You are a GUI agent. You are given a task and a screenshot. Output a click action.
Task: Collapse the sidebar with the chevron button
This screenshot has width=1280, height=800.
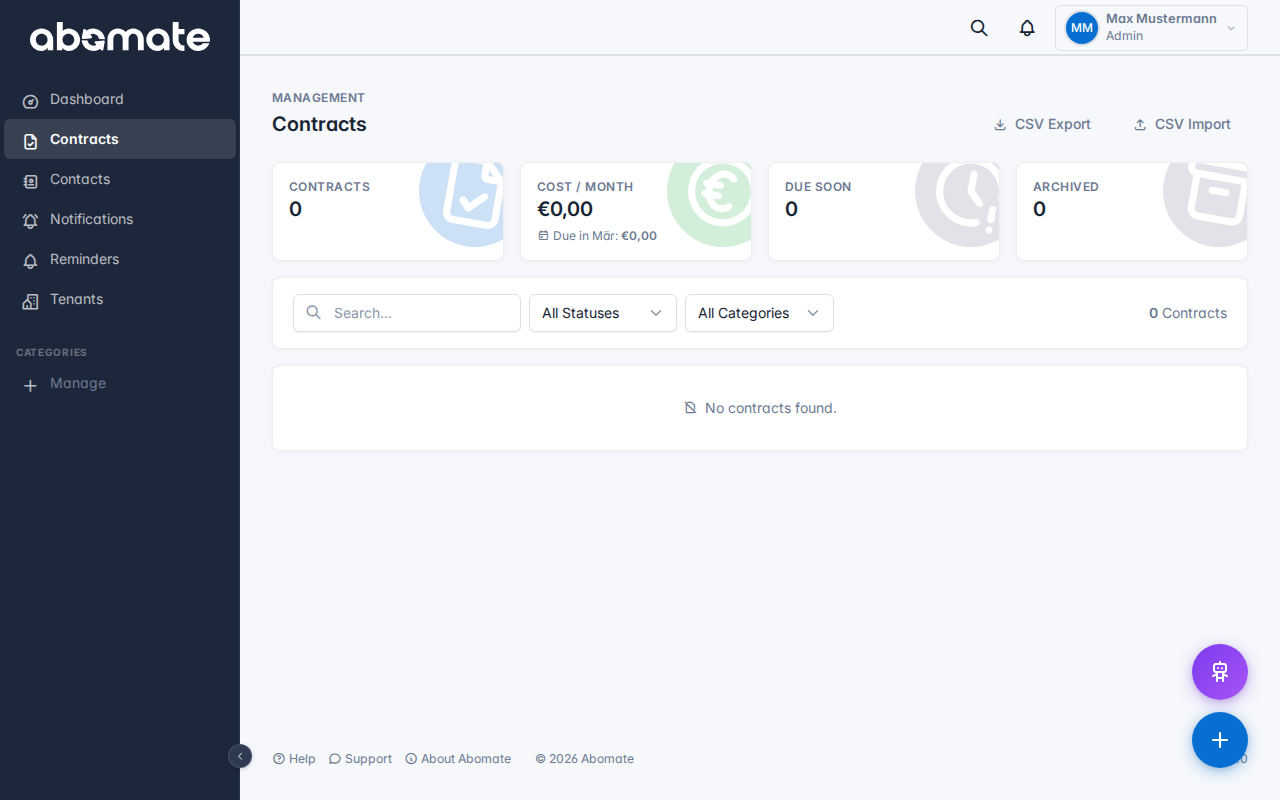coord(240,757)
